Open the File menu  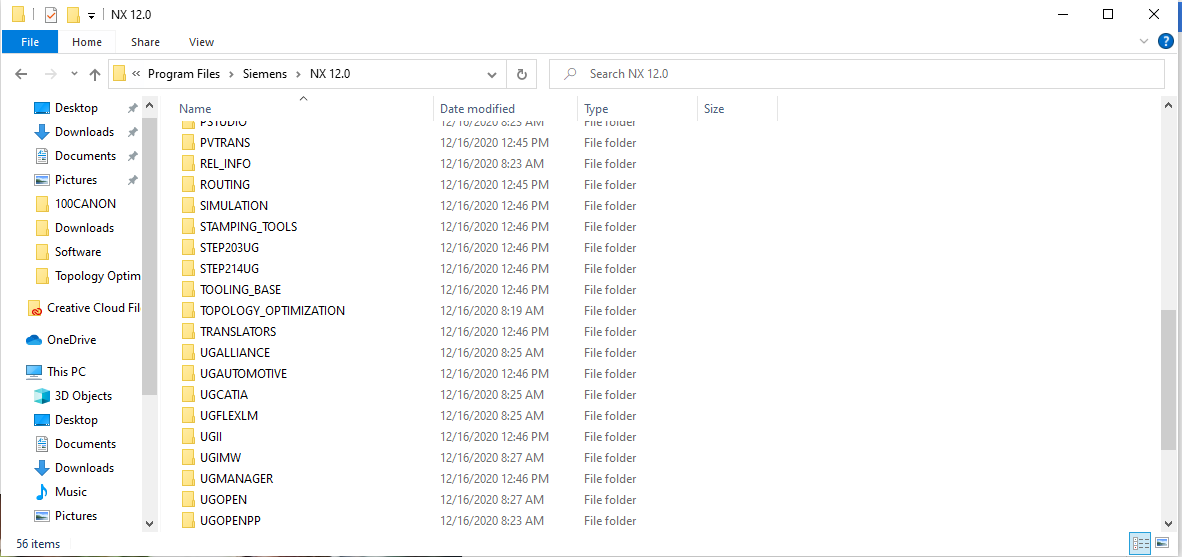30,42
